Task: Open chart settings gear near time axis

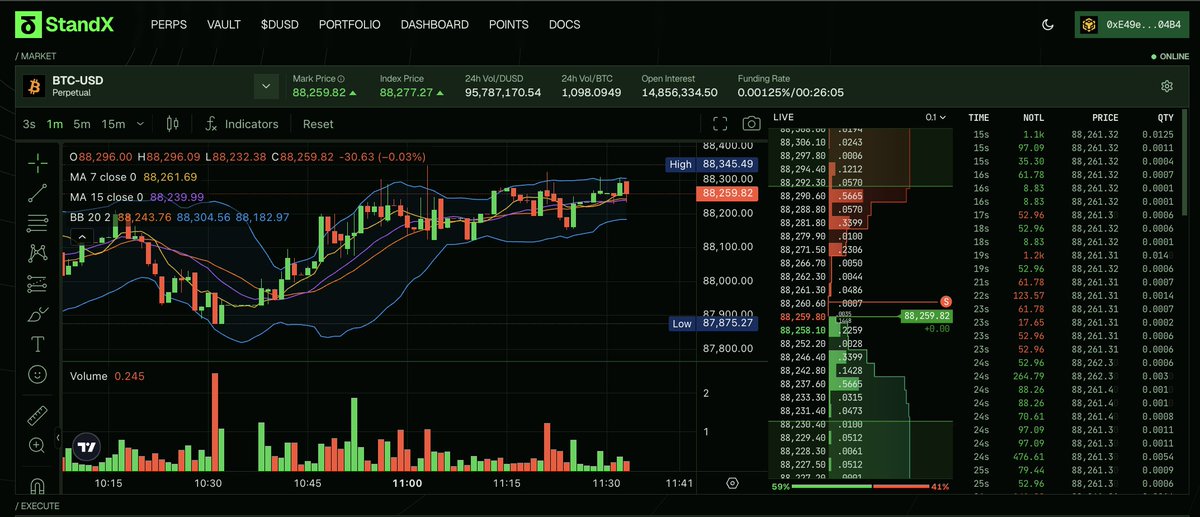Action: coord(733,484)
